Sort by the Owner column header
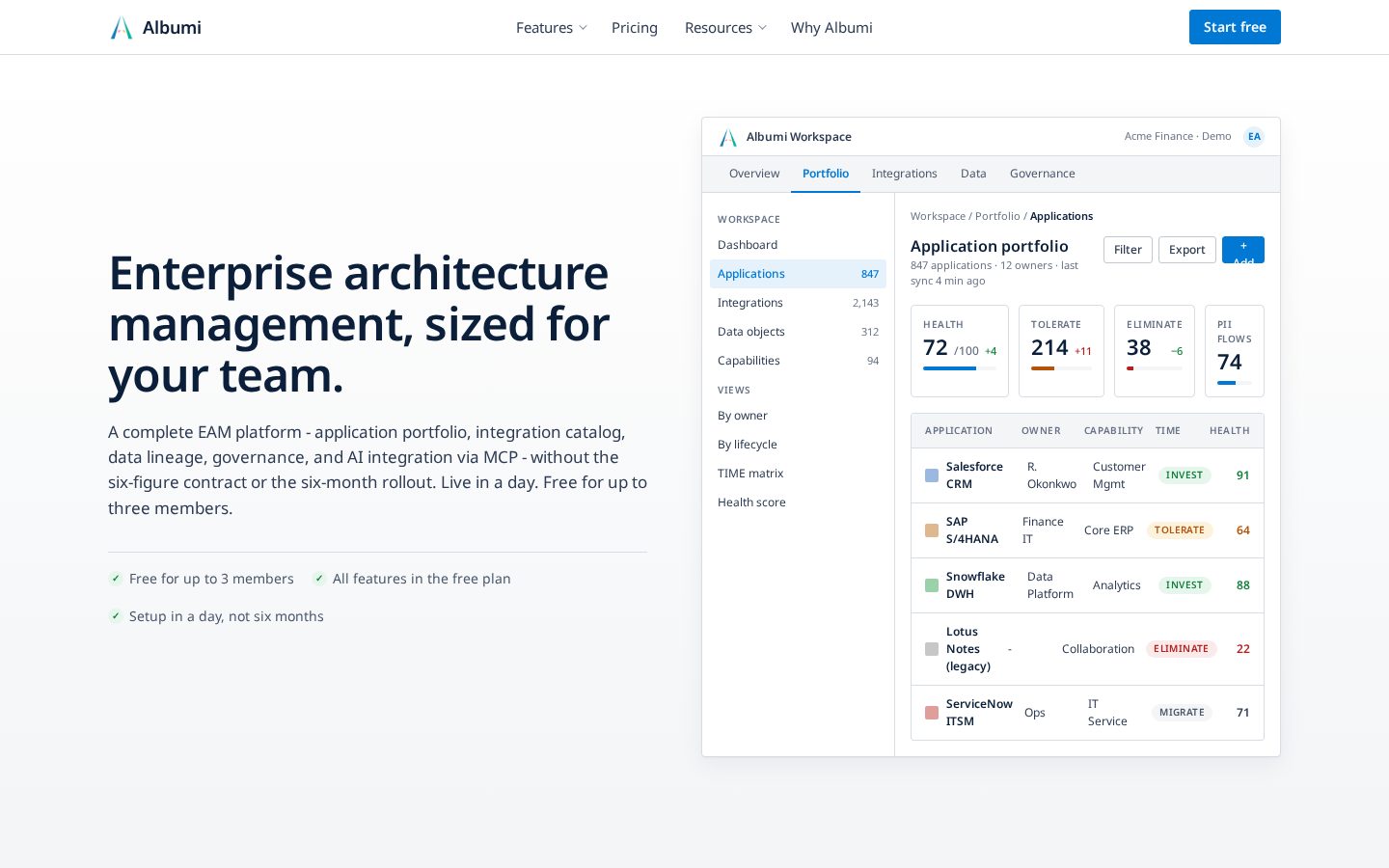 [1041, 431]
